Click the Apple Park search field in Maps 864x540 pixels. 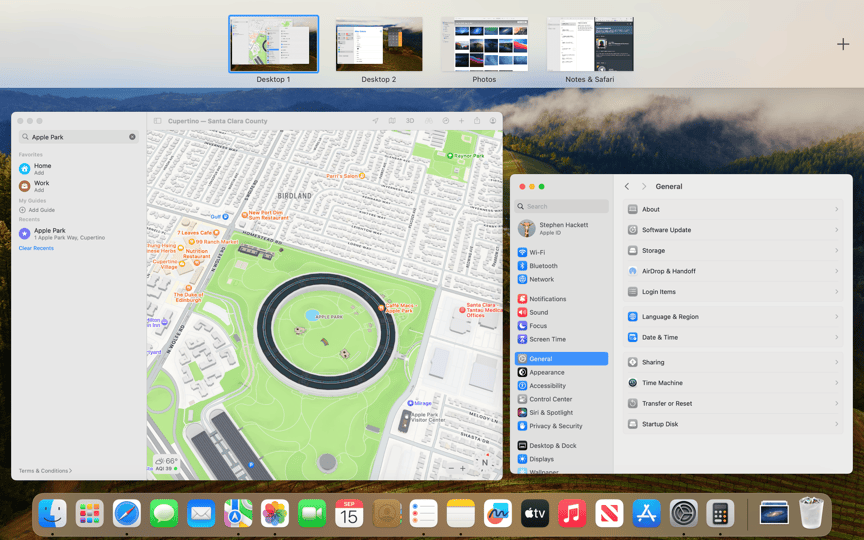pyautogui.click(x=78, y=137)
